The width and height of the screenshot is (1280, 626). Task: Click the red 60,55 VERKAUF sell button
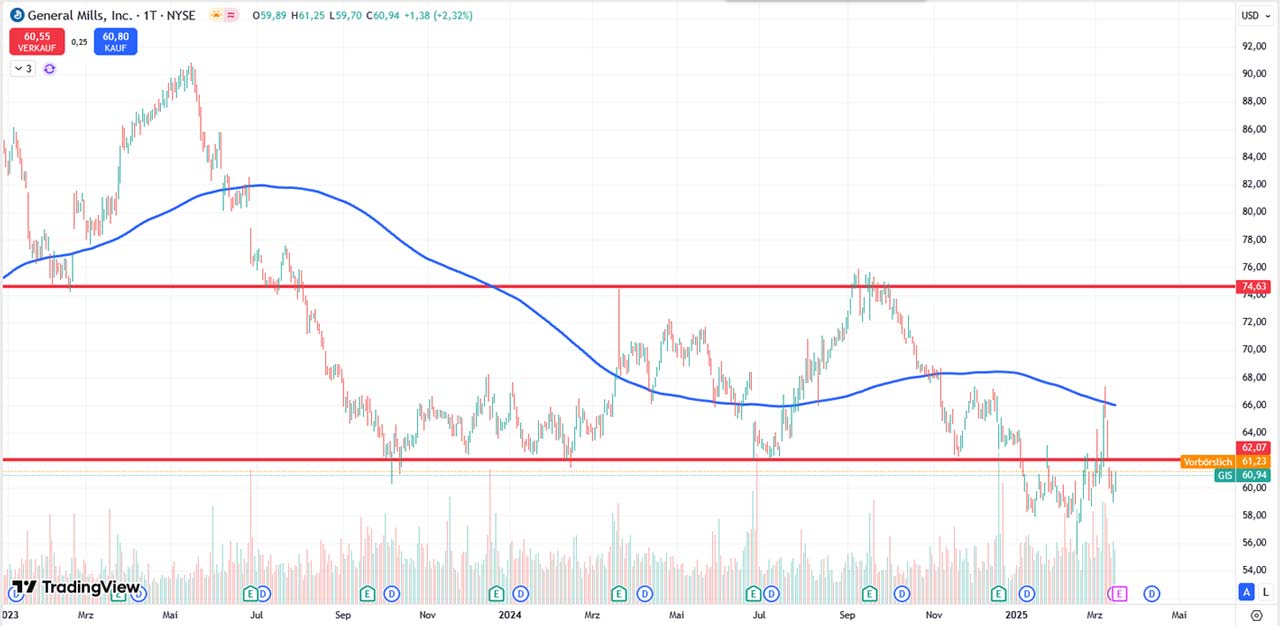pos(38,42)
